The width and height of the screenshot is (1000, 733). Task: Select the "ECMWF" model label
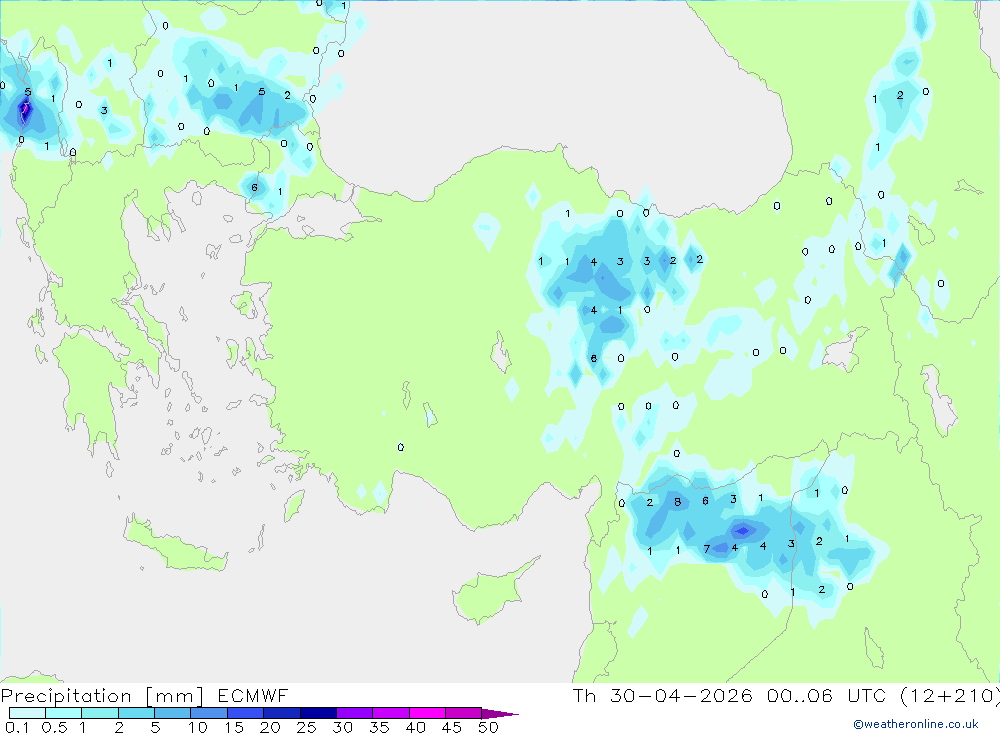coord(253,695)
